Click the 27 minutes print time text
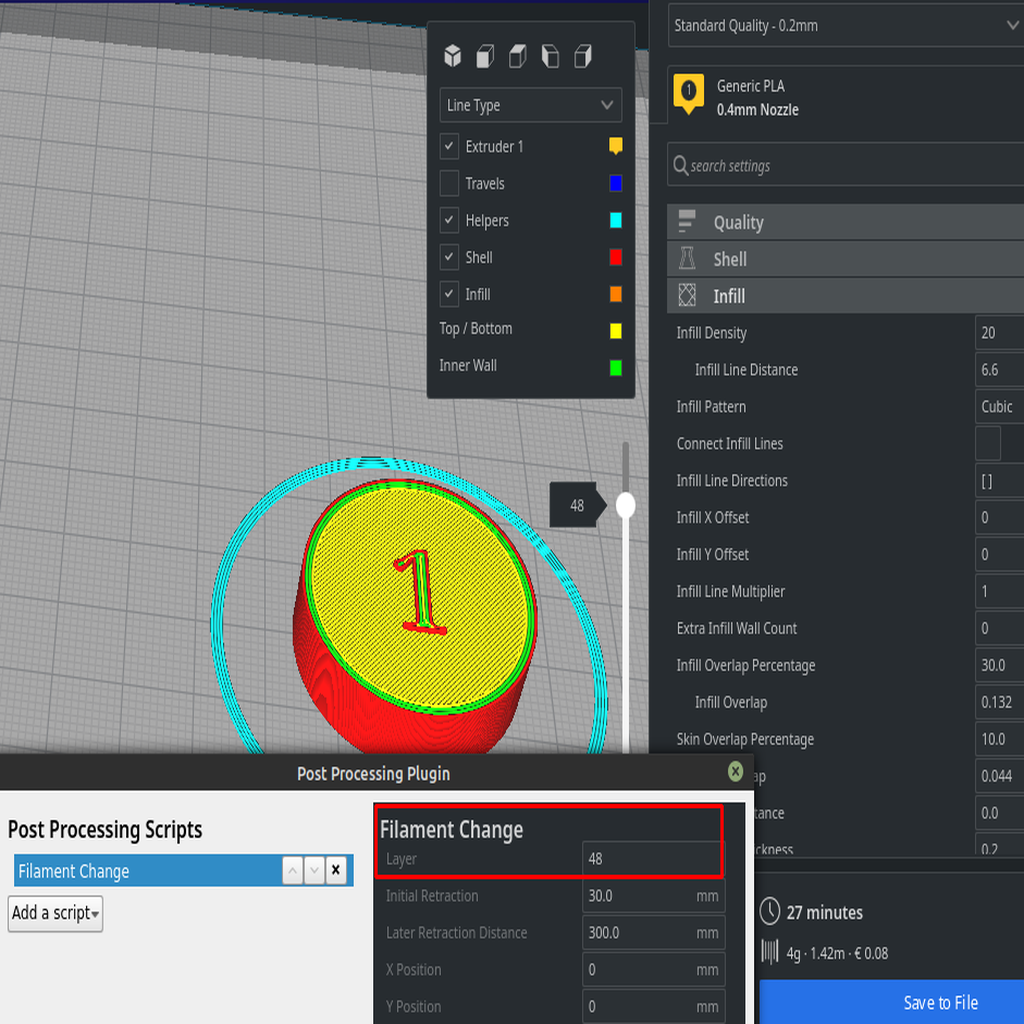The height and width of the screenshot is (1024, 1024). click(x=824, y=912)
